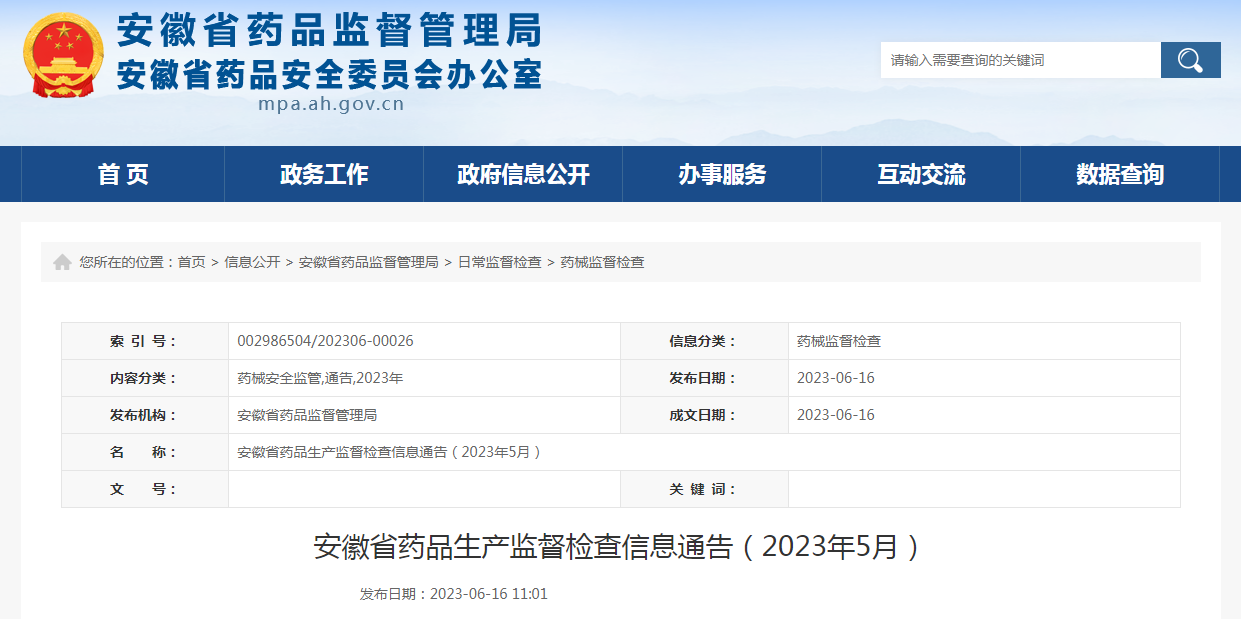Viewport: 1241px width, 619px height.
Task: Focus the keyword search input field
Action: pyautogui.click(x=1020, y=60)
